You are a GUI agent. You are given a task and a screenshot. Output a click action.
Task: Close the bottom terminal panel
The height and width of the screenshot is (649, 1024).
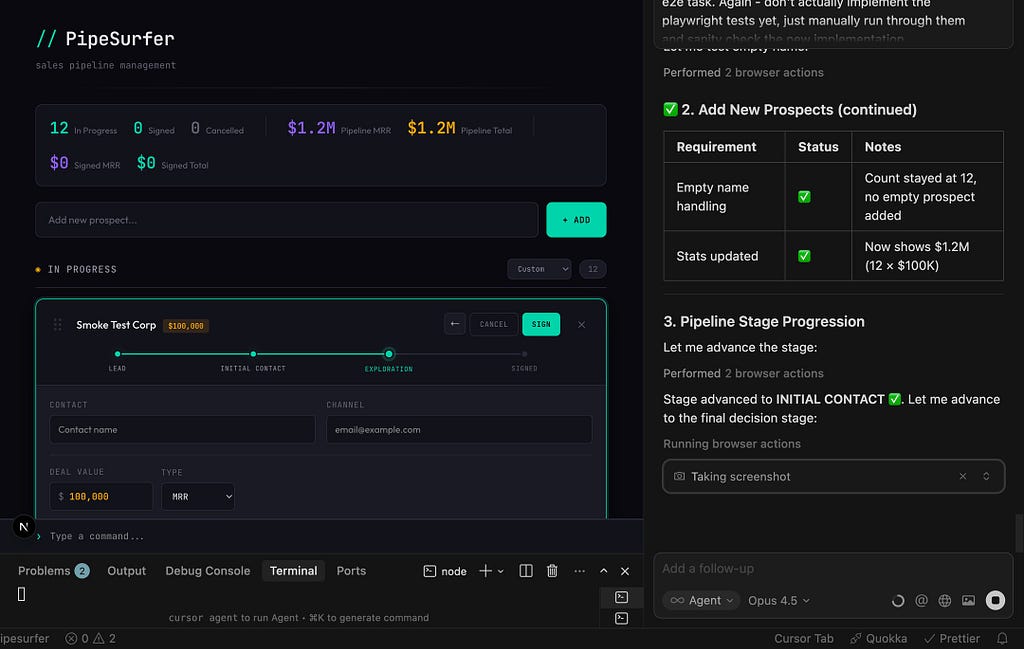click(625, 571)
